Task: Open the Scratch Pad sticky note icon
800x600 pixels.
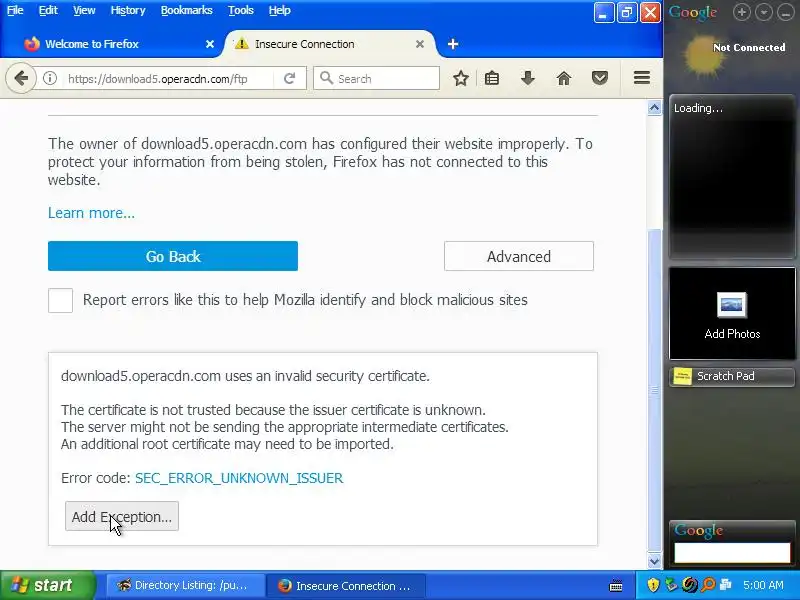Action: click(x=682, y=377)
